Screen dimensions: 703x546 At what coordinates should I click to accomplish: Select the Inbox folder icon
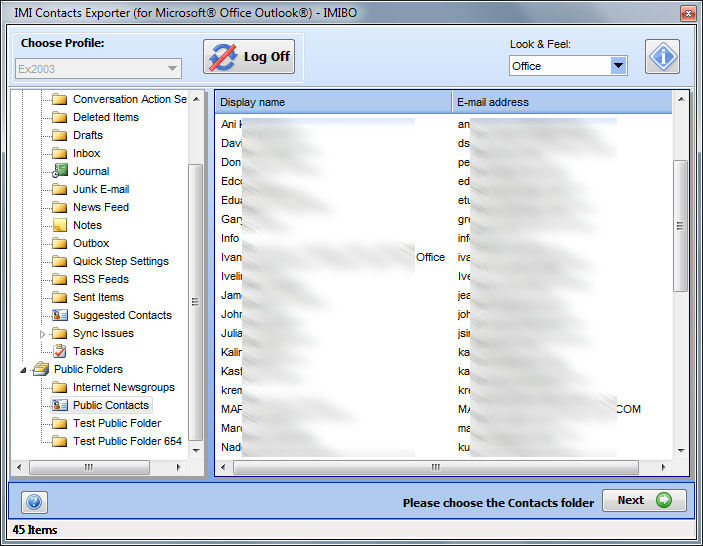coord(59,153)
